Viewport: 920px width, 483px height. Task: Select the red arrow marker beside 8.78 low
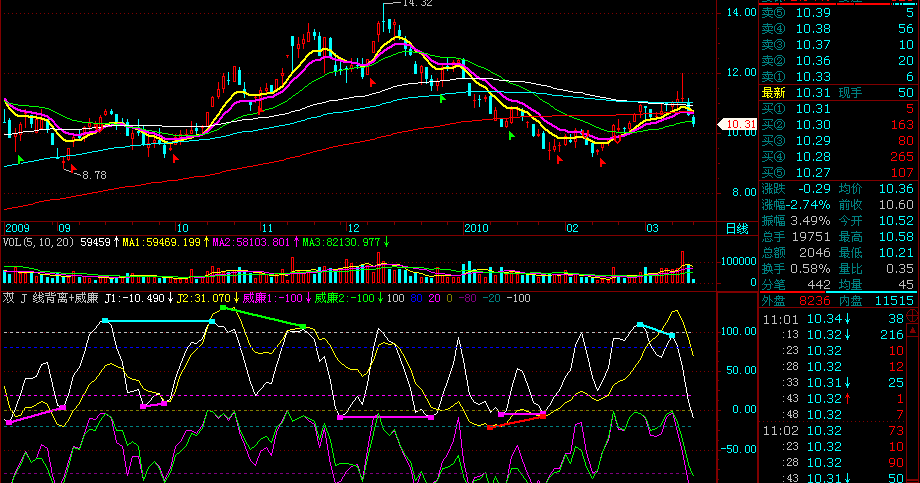(73, 168)
